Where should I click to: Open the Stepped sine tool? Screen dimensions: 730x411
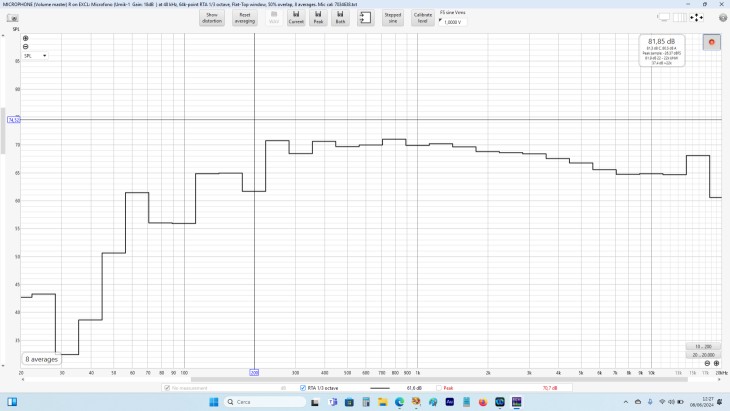point(393,18)
